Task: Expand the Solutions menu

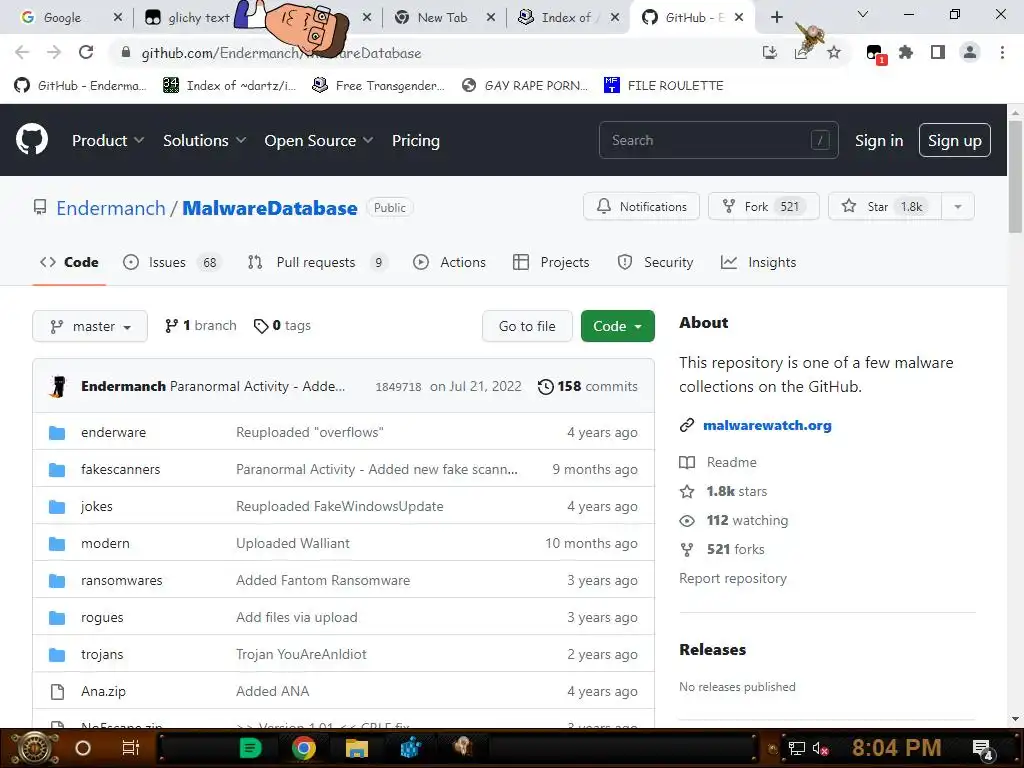Action: (x=204, y=140)
